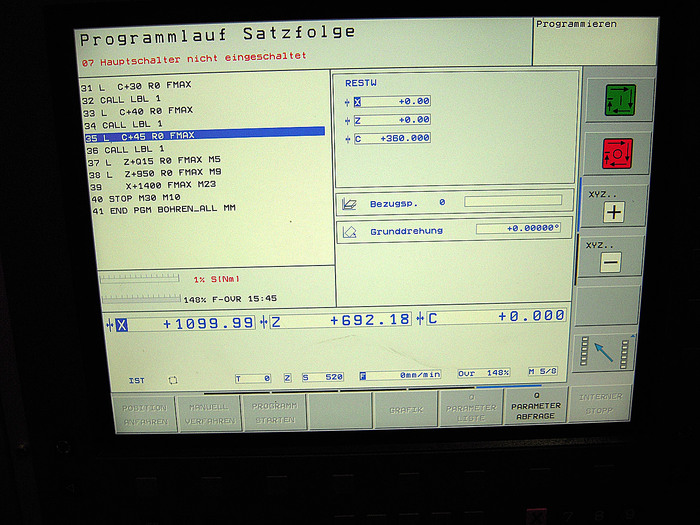Switch to the Programmieren mode tab
The image size is (700, 525).
point(595,42)
